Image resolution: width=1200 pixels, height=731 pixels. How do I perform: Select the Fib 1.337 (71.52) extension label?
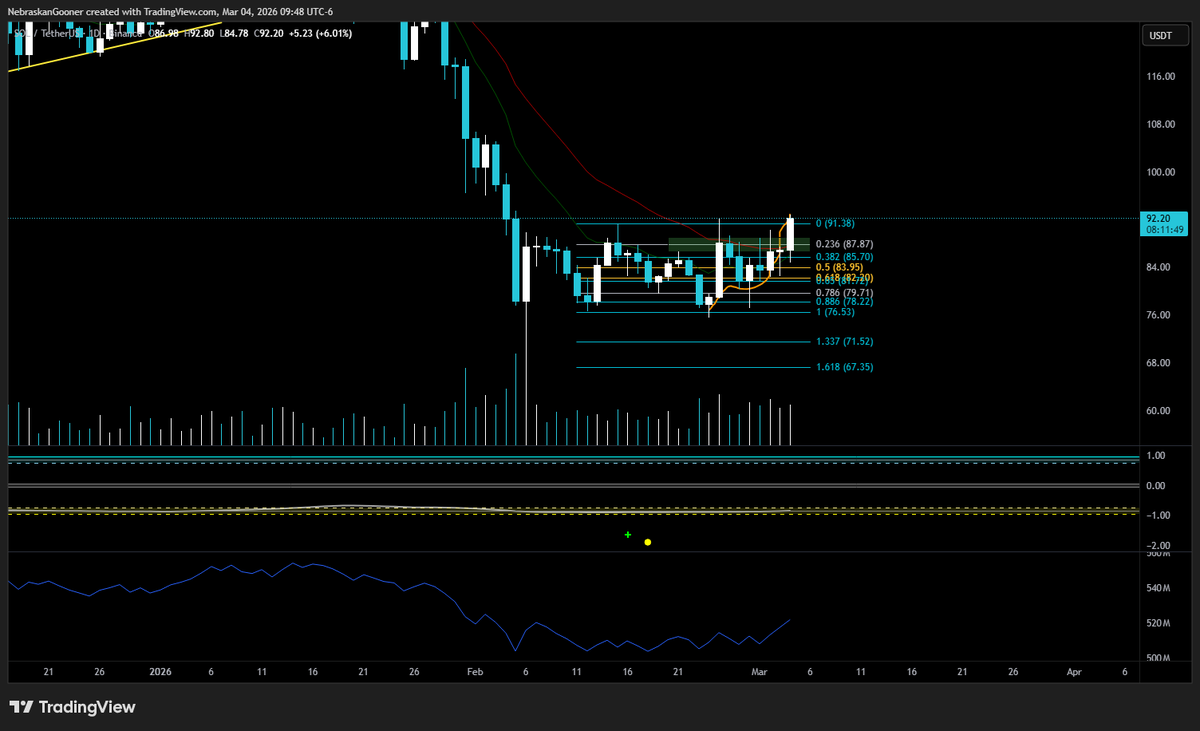coord(846,341)
